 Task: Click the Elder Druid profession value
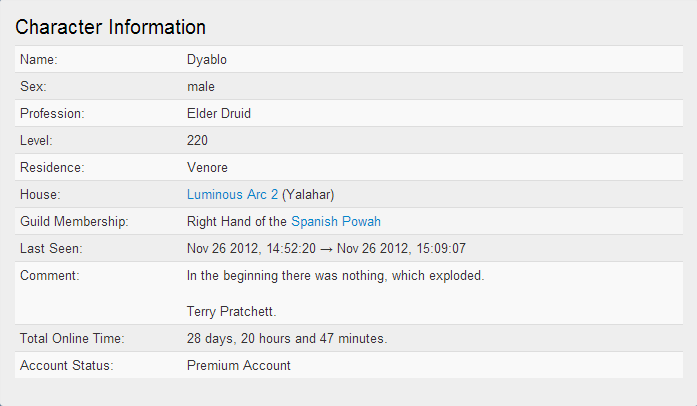click(219, 113)
